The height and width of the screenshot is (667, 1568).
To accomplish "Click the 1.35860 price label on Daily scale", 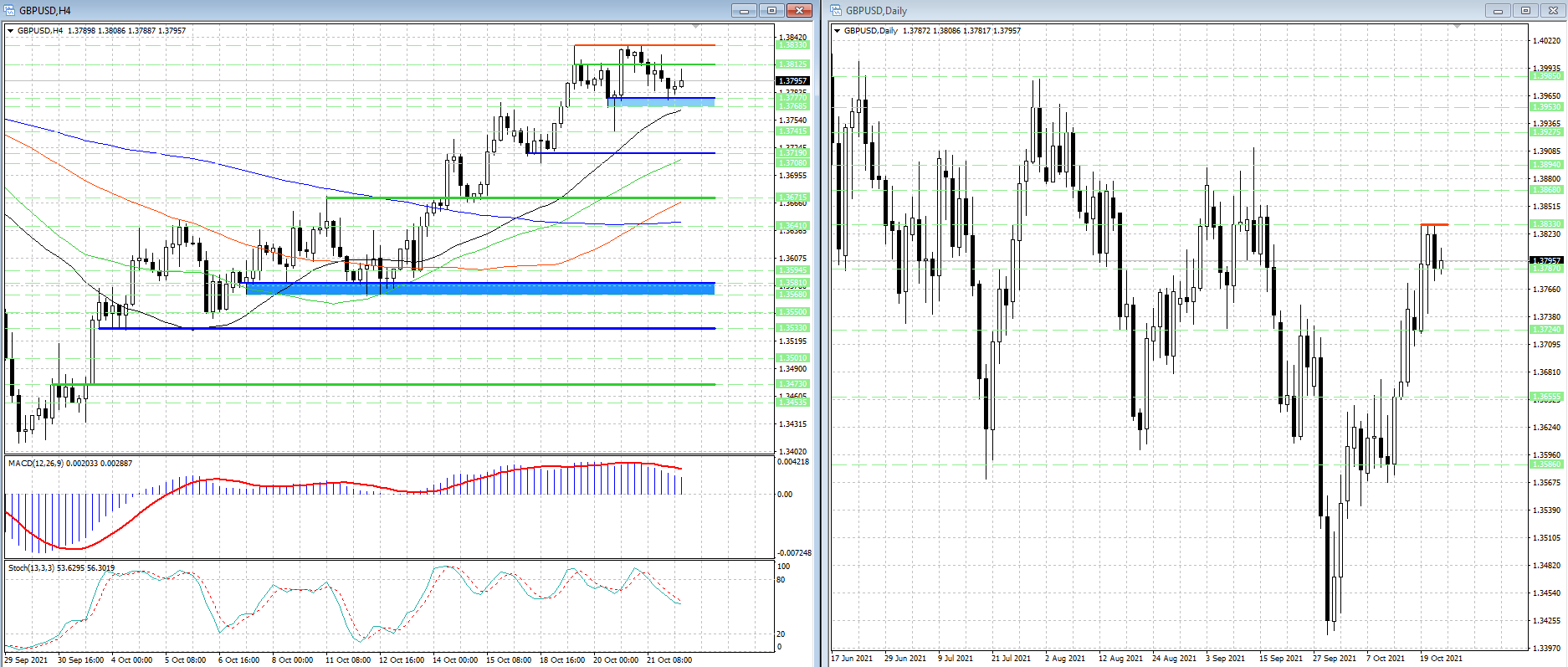I will click(x=1546, y=464).
